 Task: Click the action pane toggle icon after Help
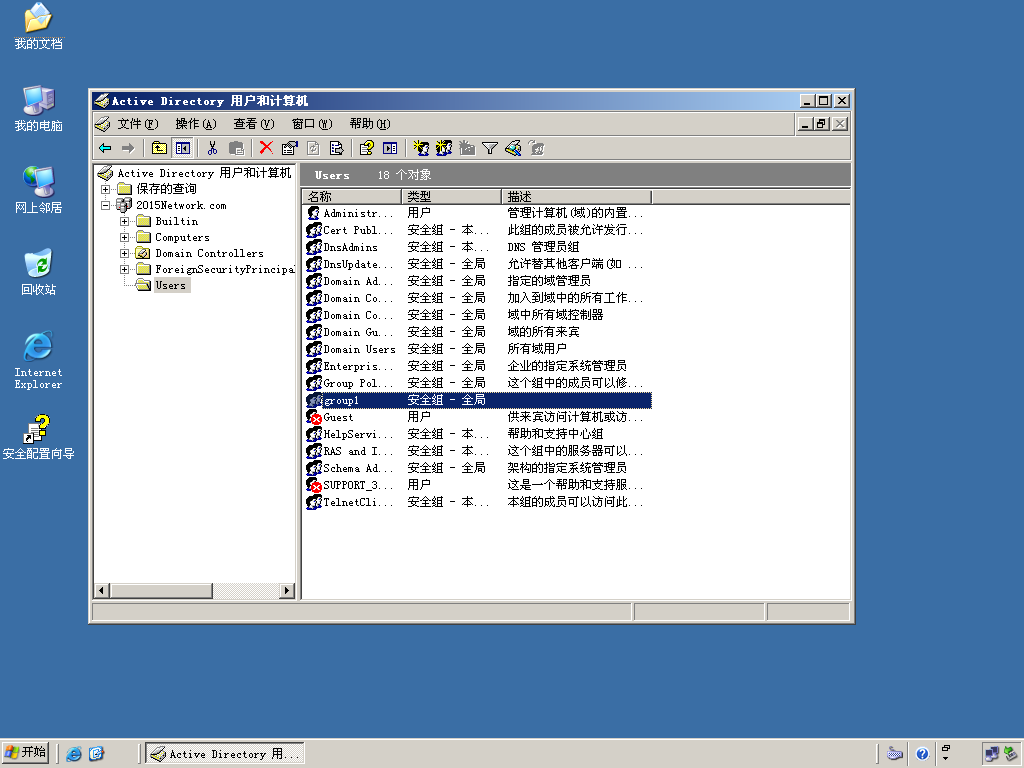pos(390,148)
